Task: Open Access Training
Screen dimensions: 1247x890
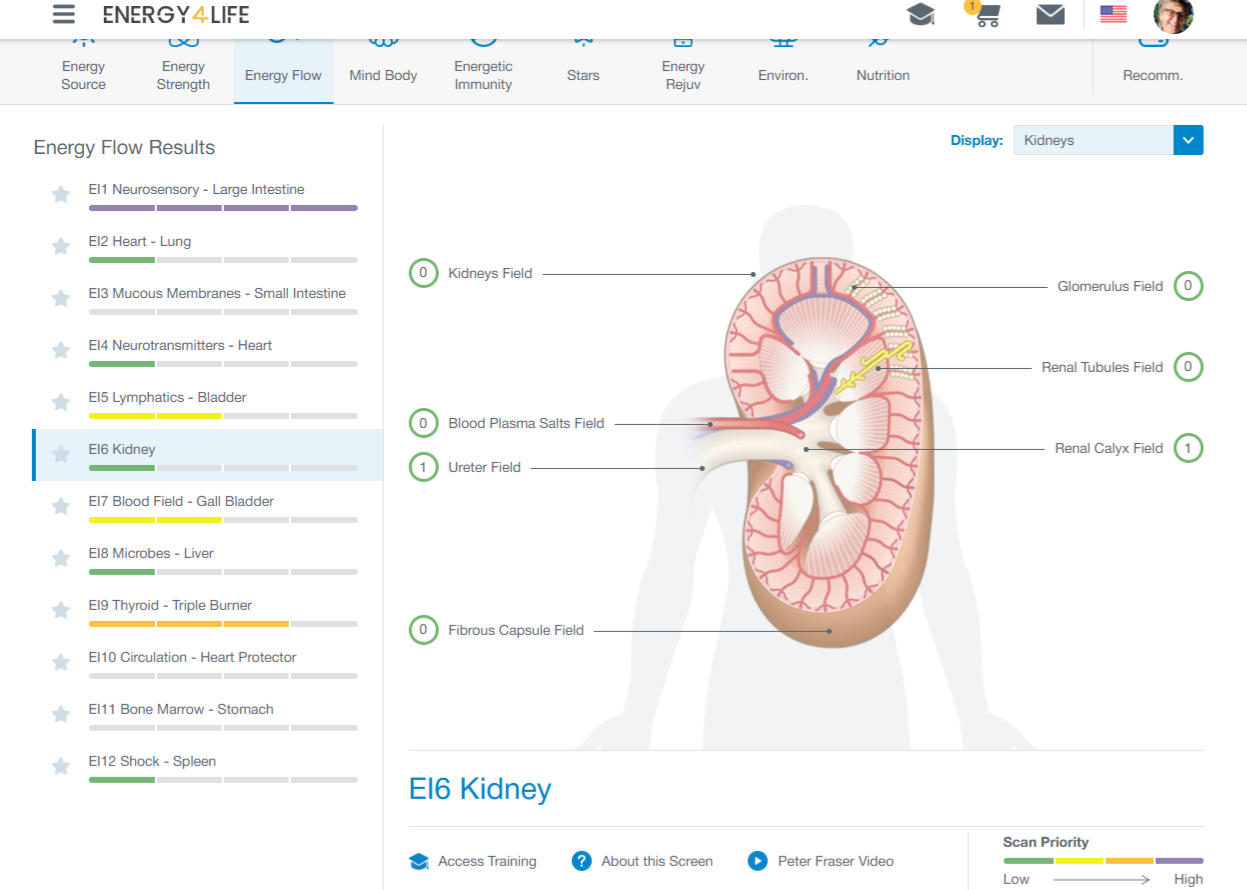Action: coord(473,861)
